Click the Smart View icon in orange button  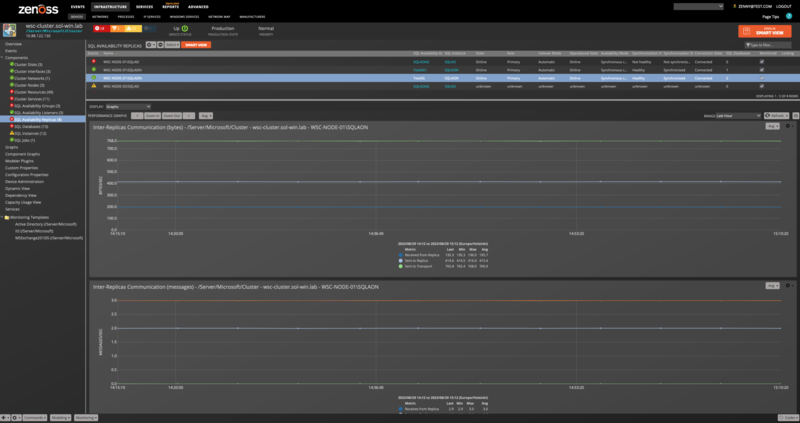(x=746, y=31)
